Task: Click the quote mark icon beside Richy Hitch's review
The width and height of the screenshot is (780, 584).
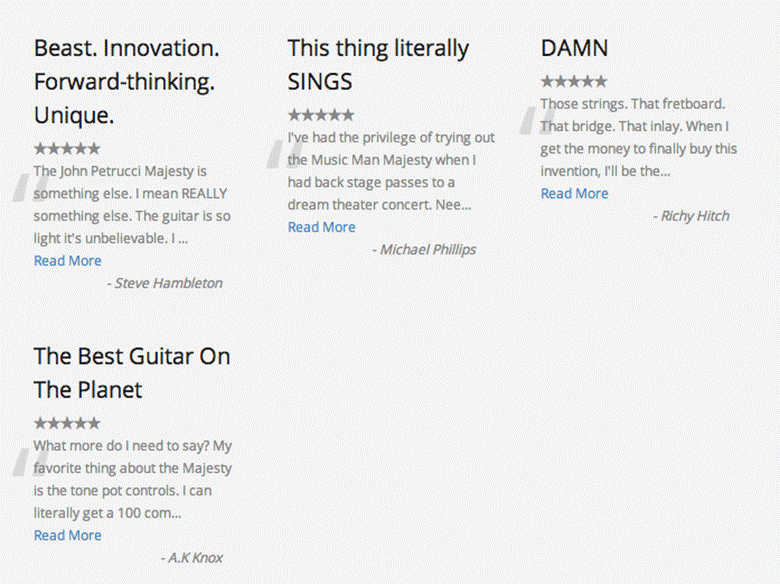Action: (538, 120)
